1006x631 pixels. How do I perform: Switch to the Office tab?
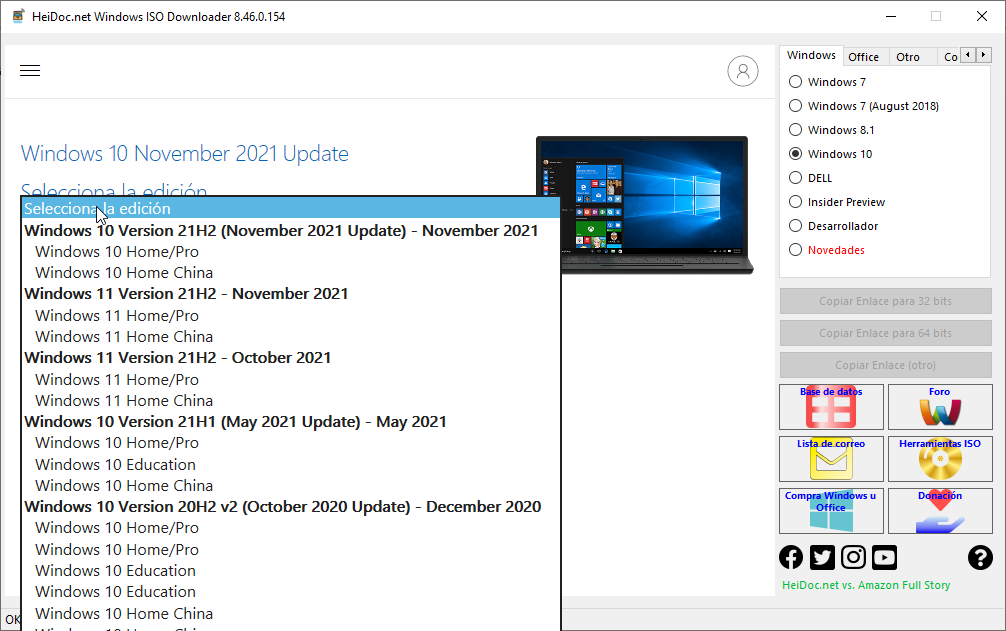[x=864, y=57]
